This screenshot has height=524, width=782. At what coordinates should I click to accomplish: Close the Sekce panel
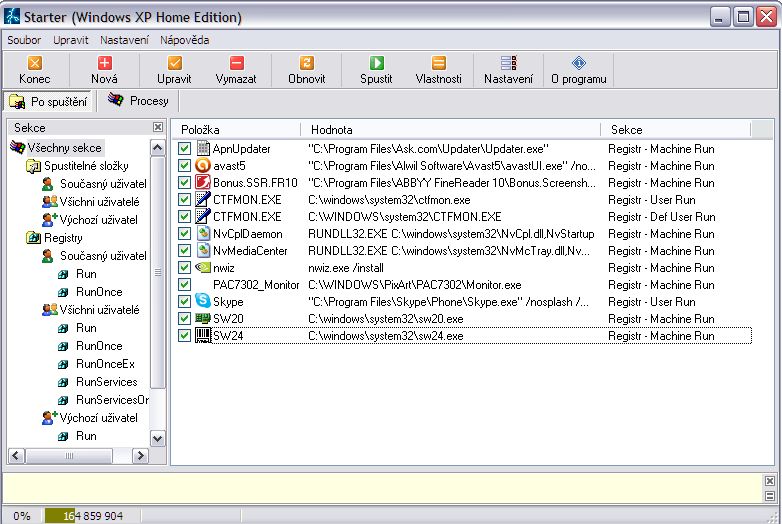(158, 127)
